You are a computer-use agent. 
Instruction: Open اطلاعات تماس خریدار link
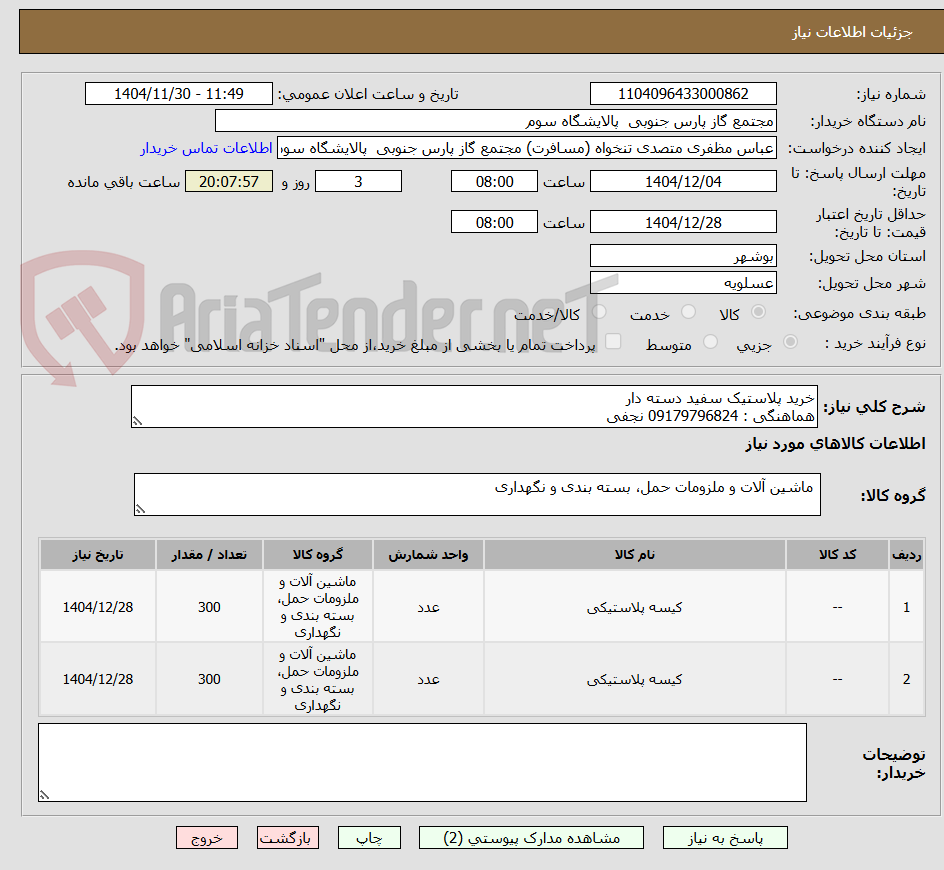(x=206, y=148)
